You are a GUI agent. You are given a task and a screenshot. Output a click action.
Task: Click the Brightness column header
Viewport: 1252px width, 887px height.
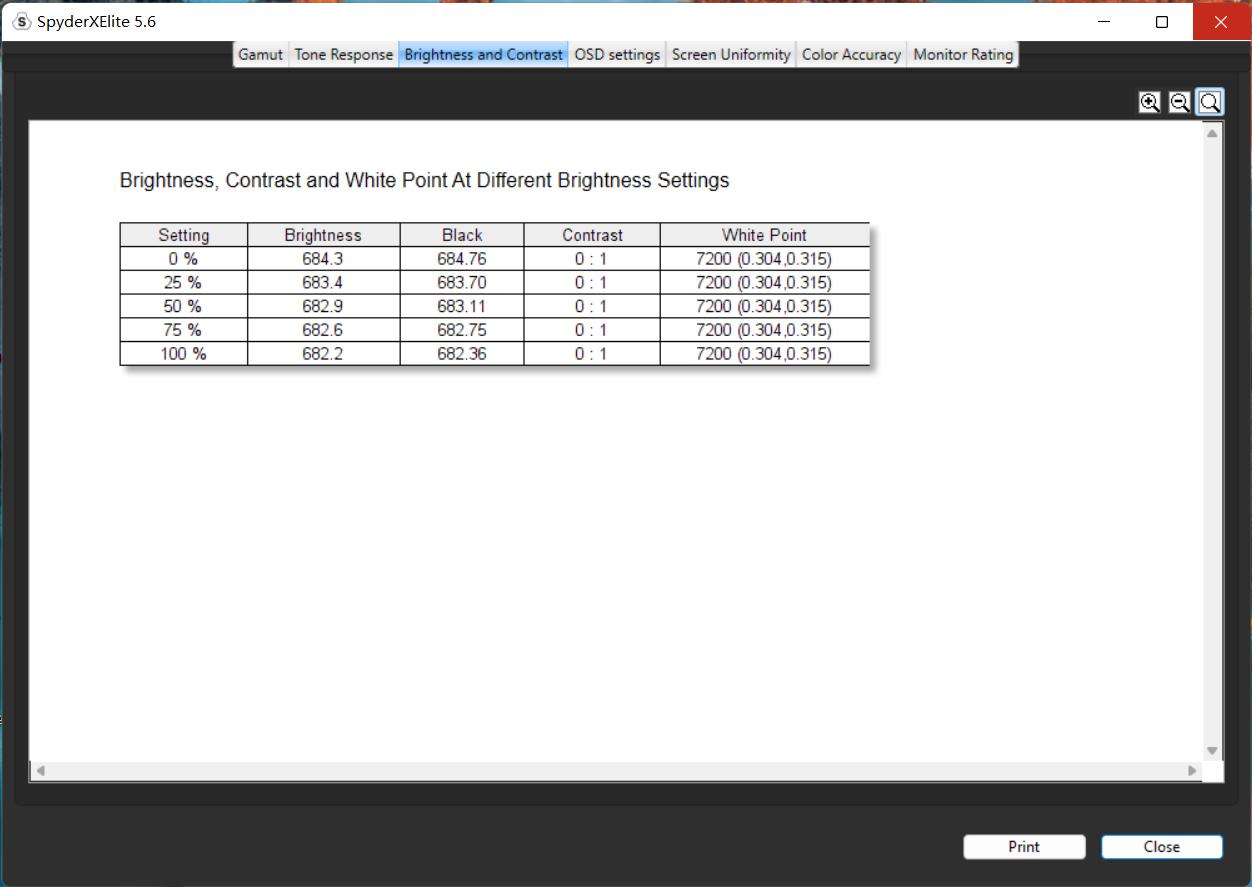[x=323, y=235]
